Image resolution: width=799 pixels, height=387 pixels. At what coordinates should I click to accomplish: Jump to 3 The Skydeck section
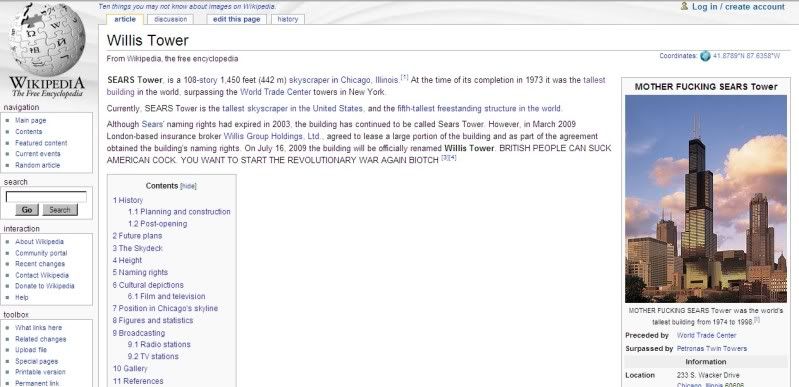[138, 248]
